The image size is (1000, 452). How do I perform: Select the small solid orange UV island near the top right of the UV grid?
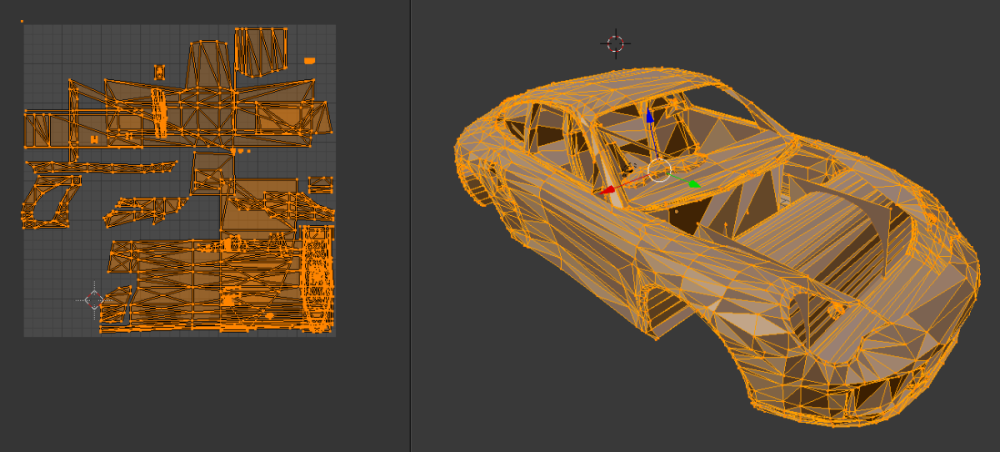tap(310, 61)
